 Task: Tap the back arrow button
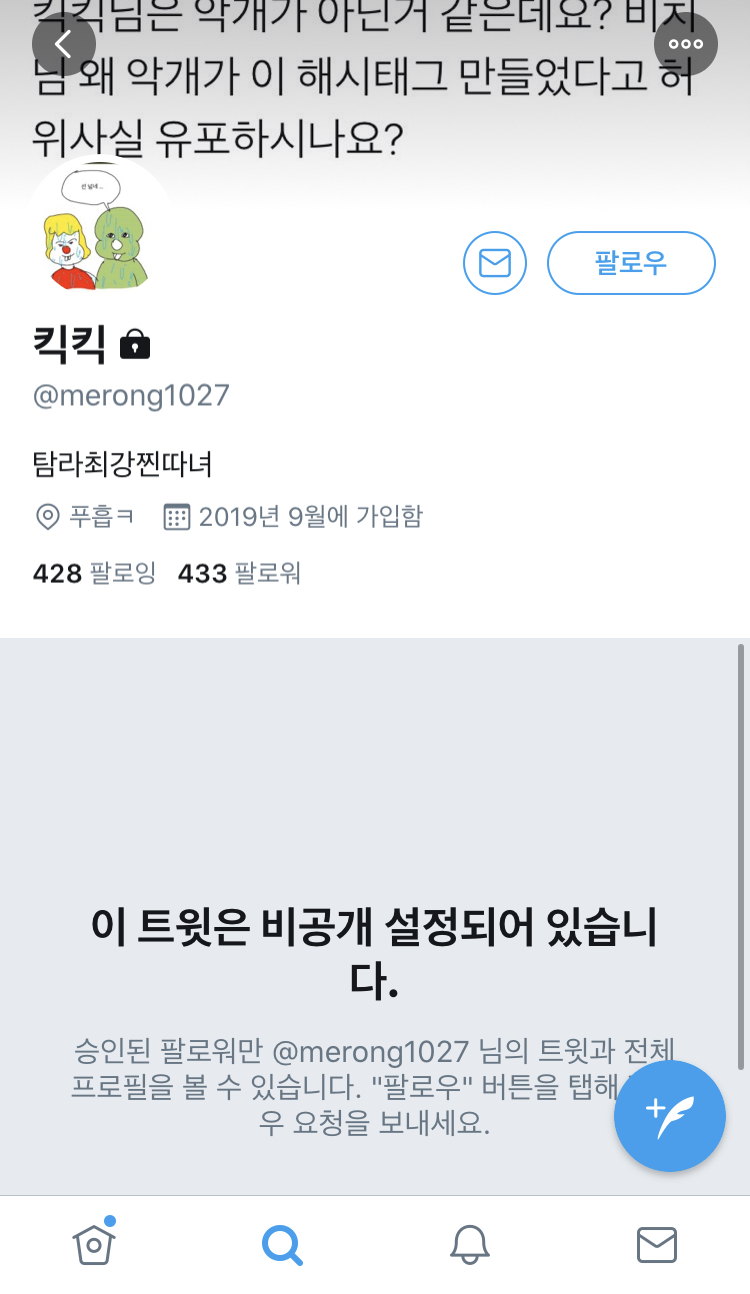[x=64, y=43]
